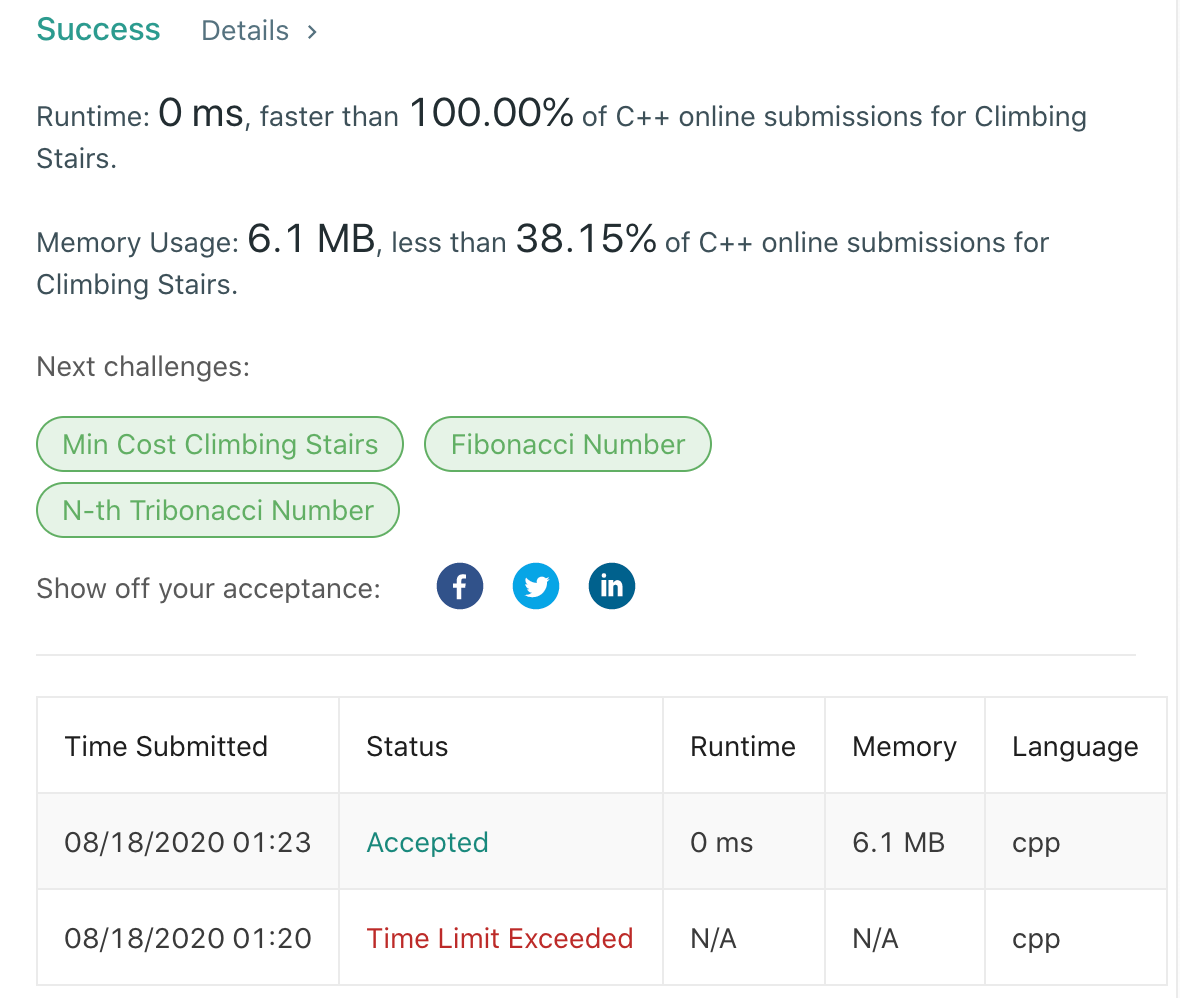
Task: Select the Runtime column header
Action: [743, 747]
